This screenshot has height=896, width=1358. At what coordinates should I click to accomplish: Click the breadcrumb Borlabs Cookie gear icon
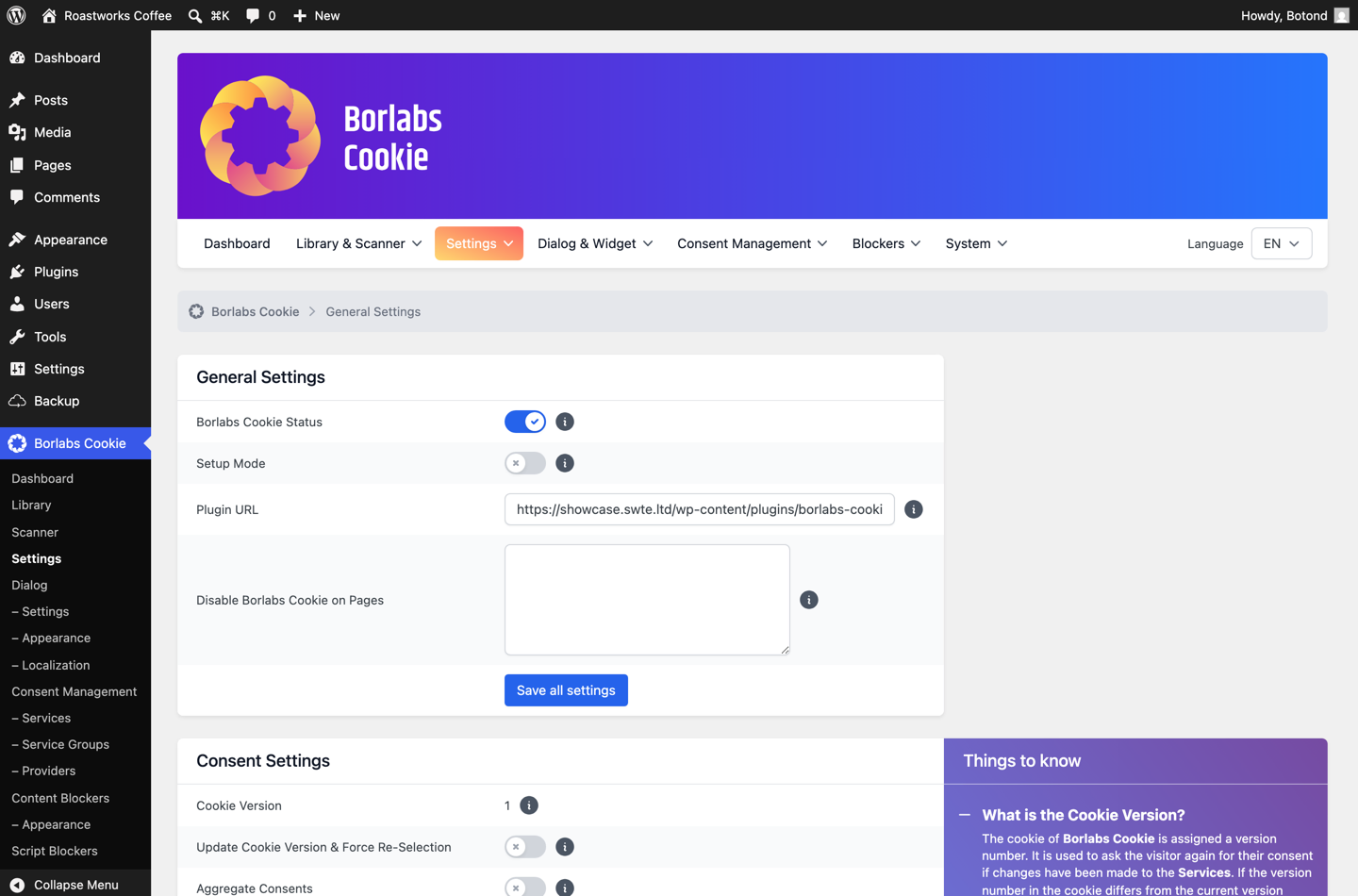pyautogui.click(x=196, y=311)
